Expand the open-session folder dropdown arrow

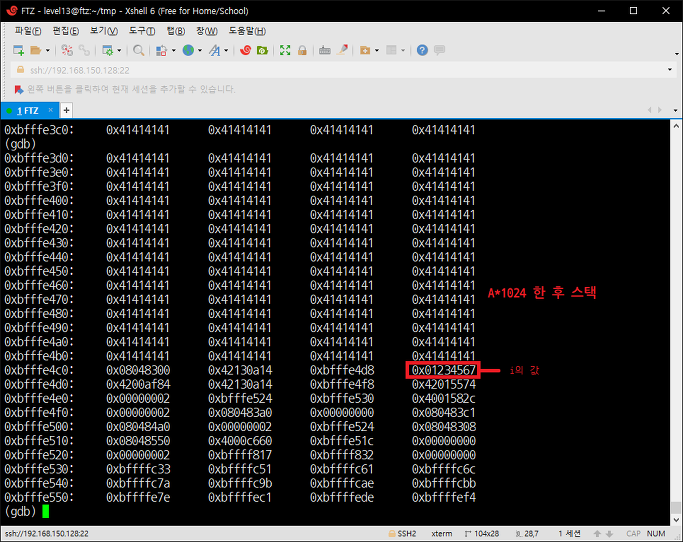click(x=48, y=51)
